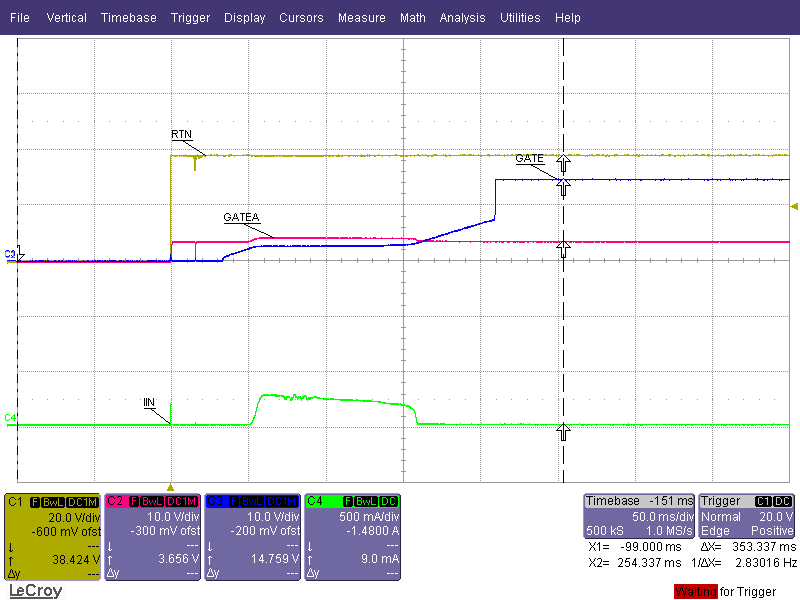Viewport: 800px width, 600px height.
Task: Click the trigger level marker on right edge
Action: tap(794, 206)
